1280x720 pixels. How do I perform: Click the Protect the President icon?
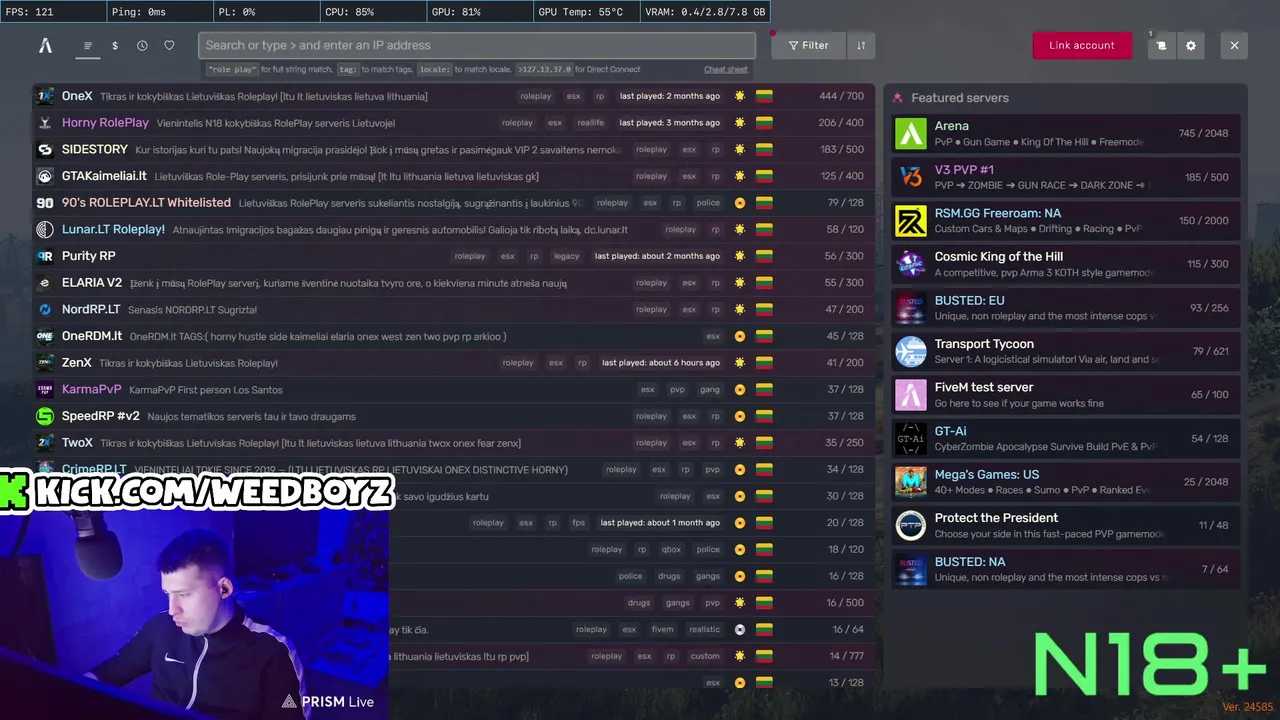point(910,525)
